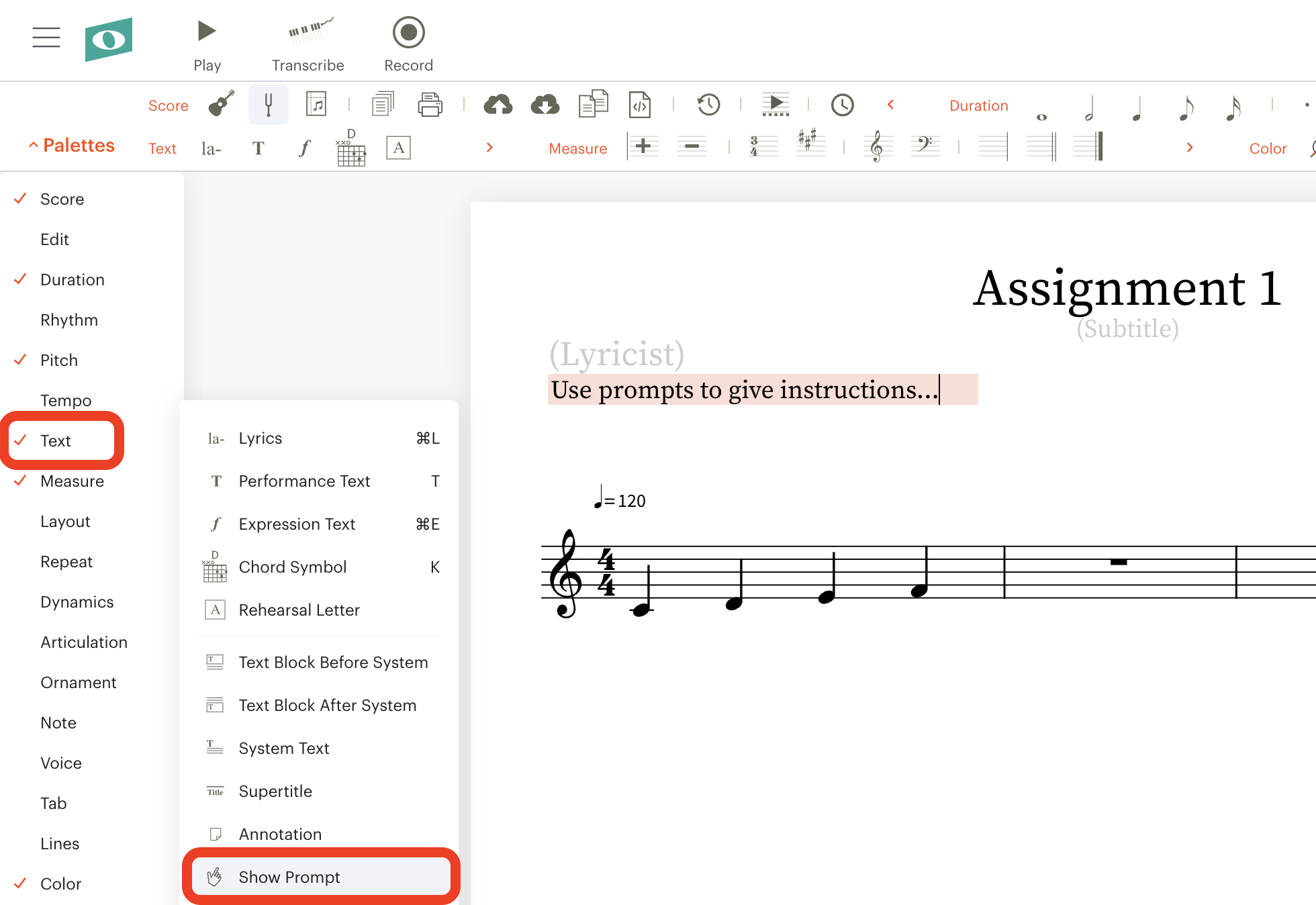This screenshot has height=905, width=1316.
Task: Choose Chord Symbol menu item
Action: pos(320,567)
